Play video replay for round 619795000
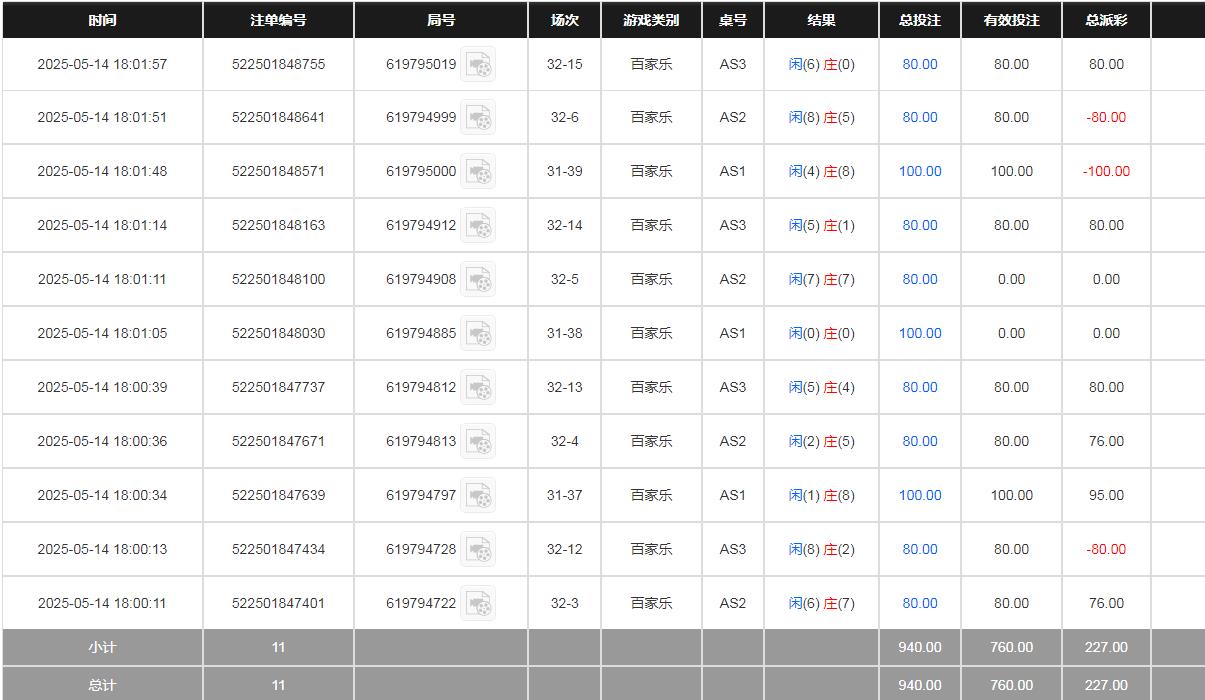The height and width of the screenshot is (700, 1205). (x=478, y=172)
